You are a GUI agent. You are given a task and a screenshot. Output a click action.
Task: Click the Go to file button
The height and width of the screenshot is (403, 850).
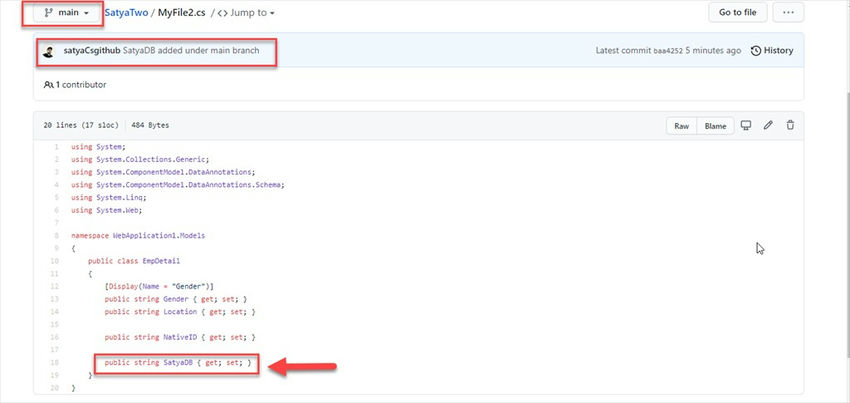738,12
